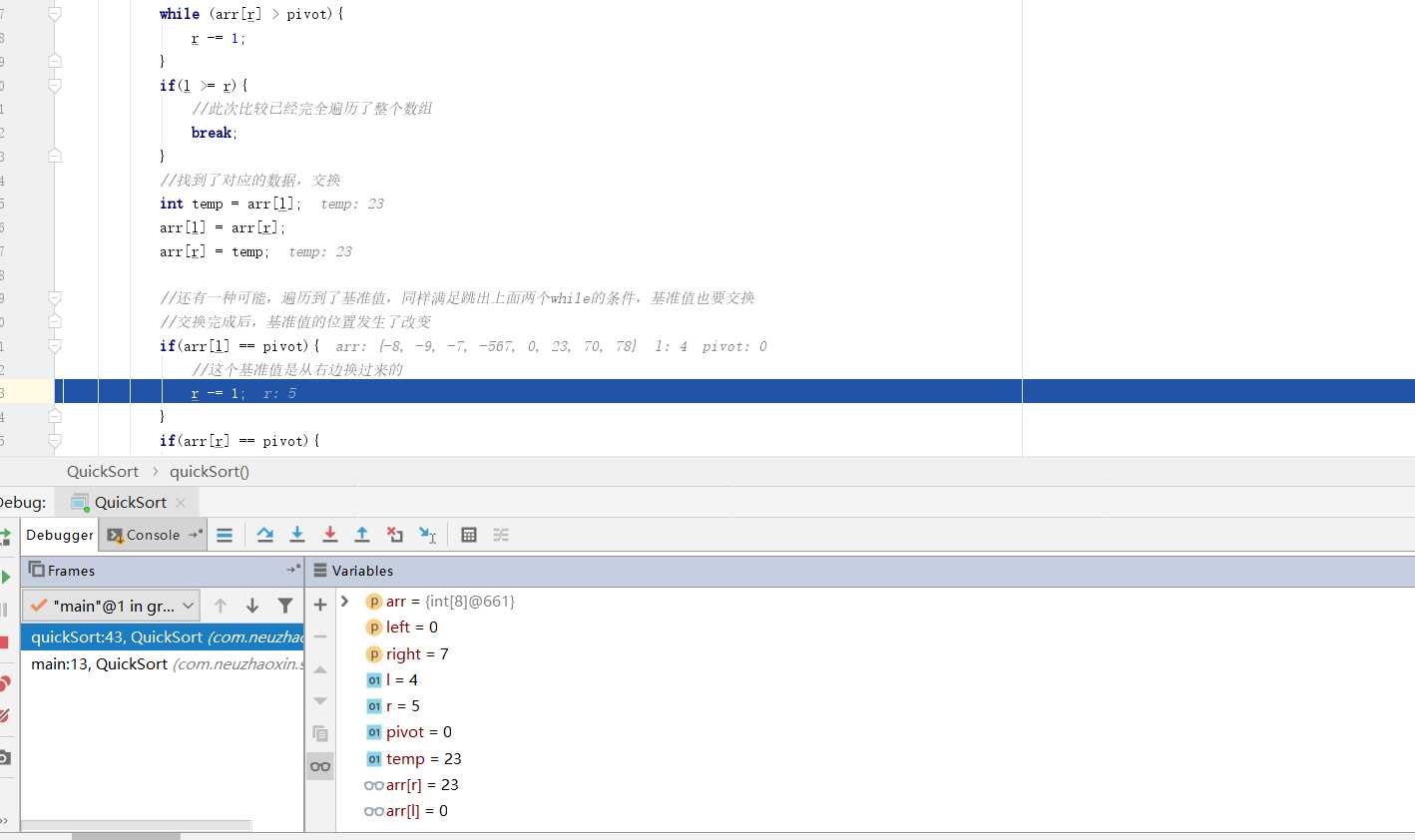Screen dimensions: 1415x840
Task: Click the New Watch plus icon
Action: (320, 605)
